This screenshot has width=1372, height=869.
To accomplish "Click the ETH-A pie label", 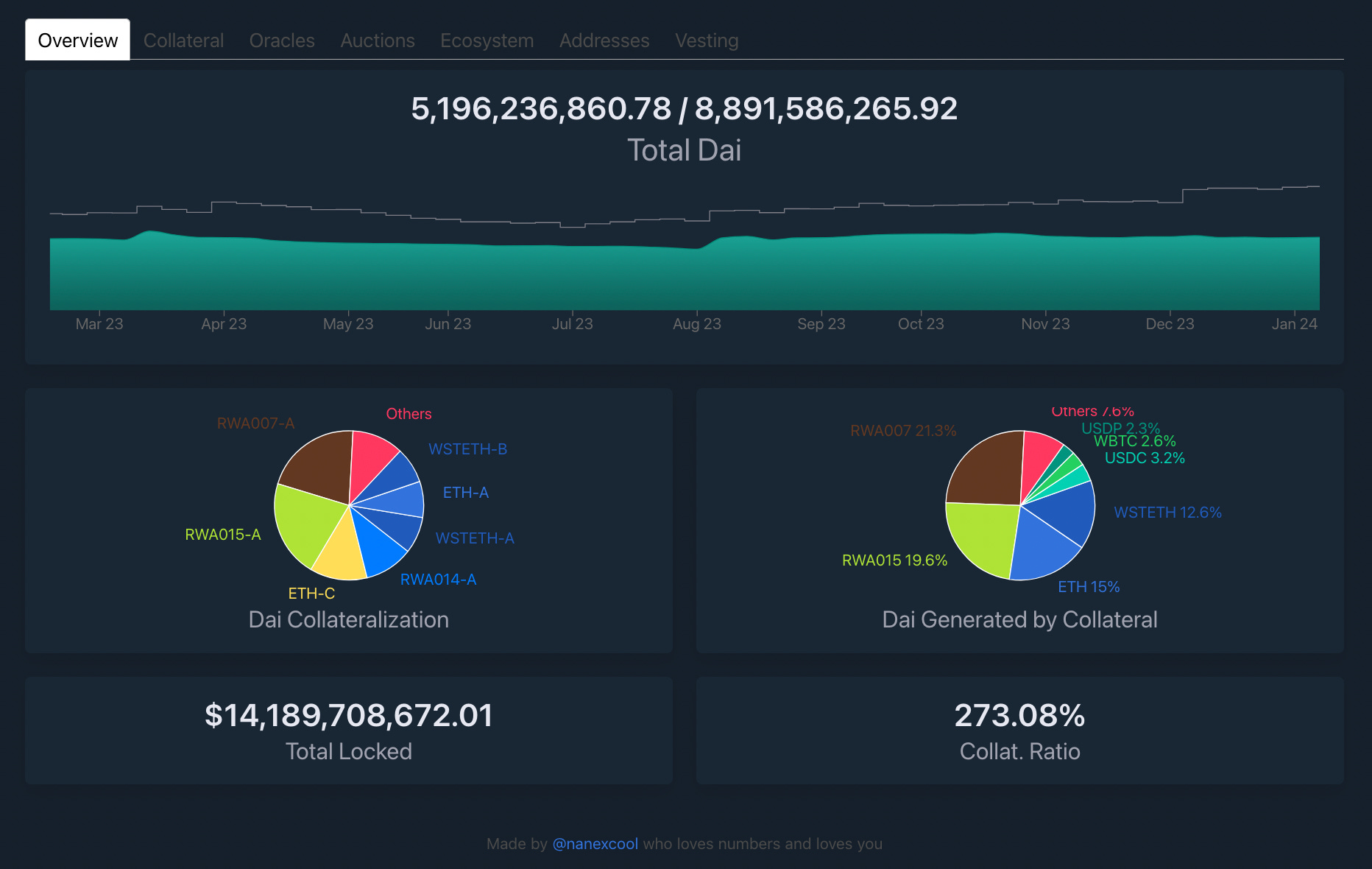I will [465, 493].
